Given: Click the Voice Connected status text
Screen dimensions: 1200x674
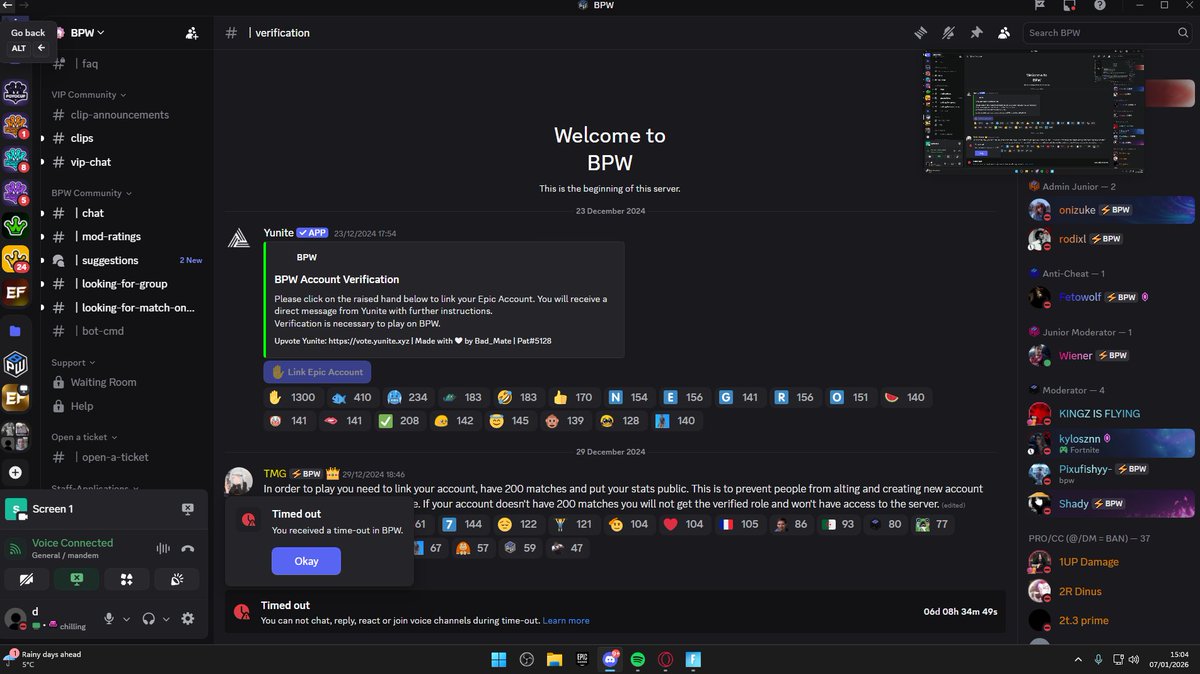Looking at the screenshot, I should [72, 543].
